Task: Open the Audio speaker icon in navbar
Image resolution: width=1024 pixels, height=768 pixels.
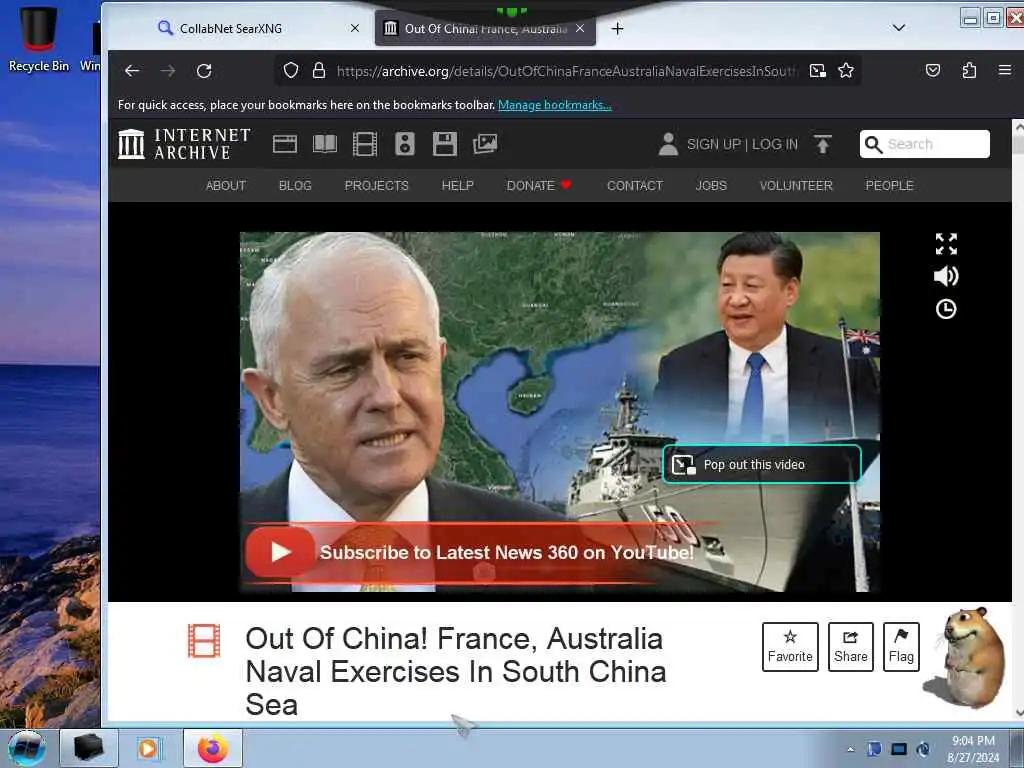Action: [x=405, y=144]
